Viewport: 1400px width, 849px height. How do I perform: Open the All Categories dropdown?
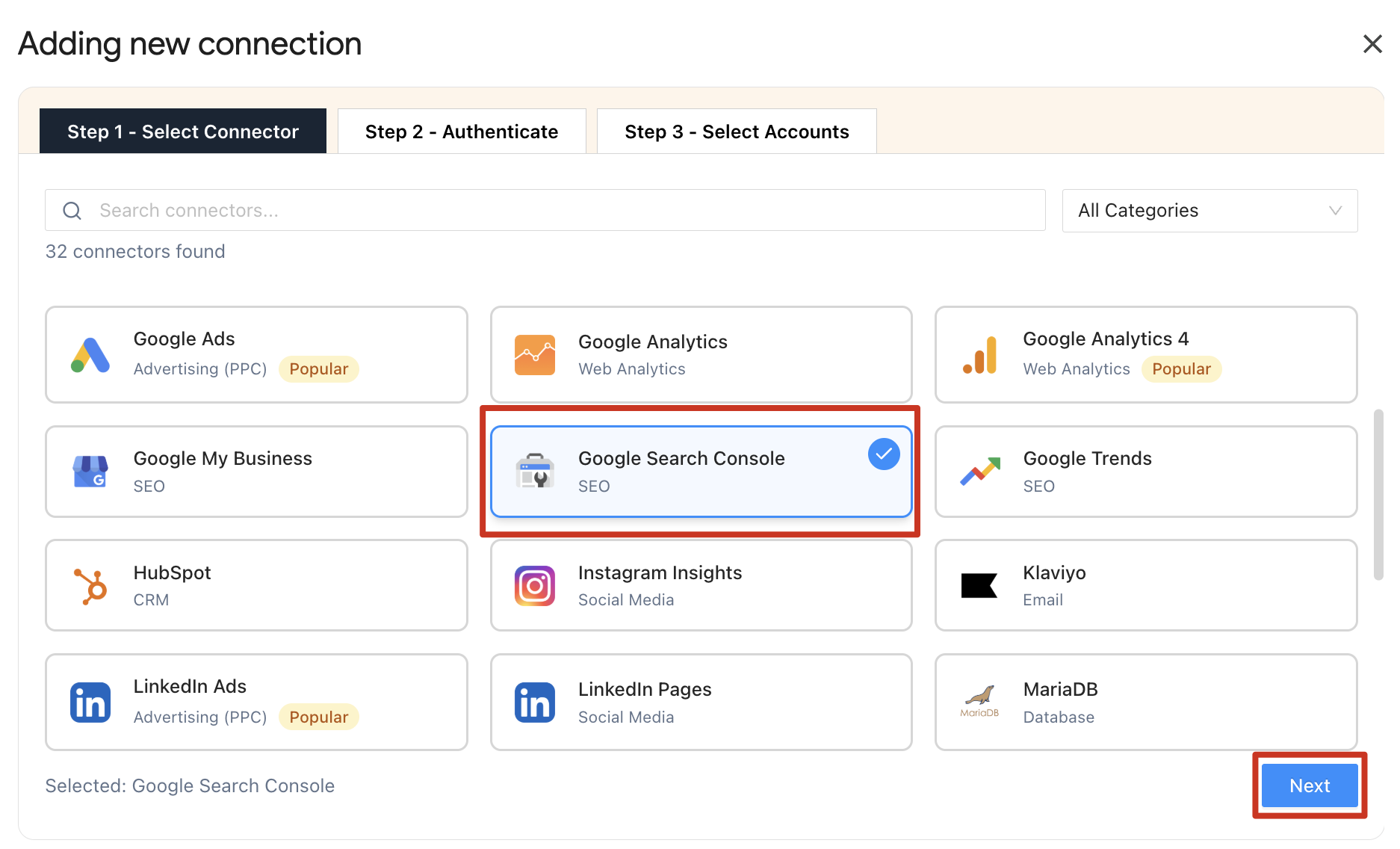(1209, 211)
